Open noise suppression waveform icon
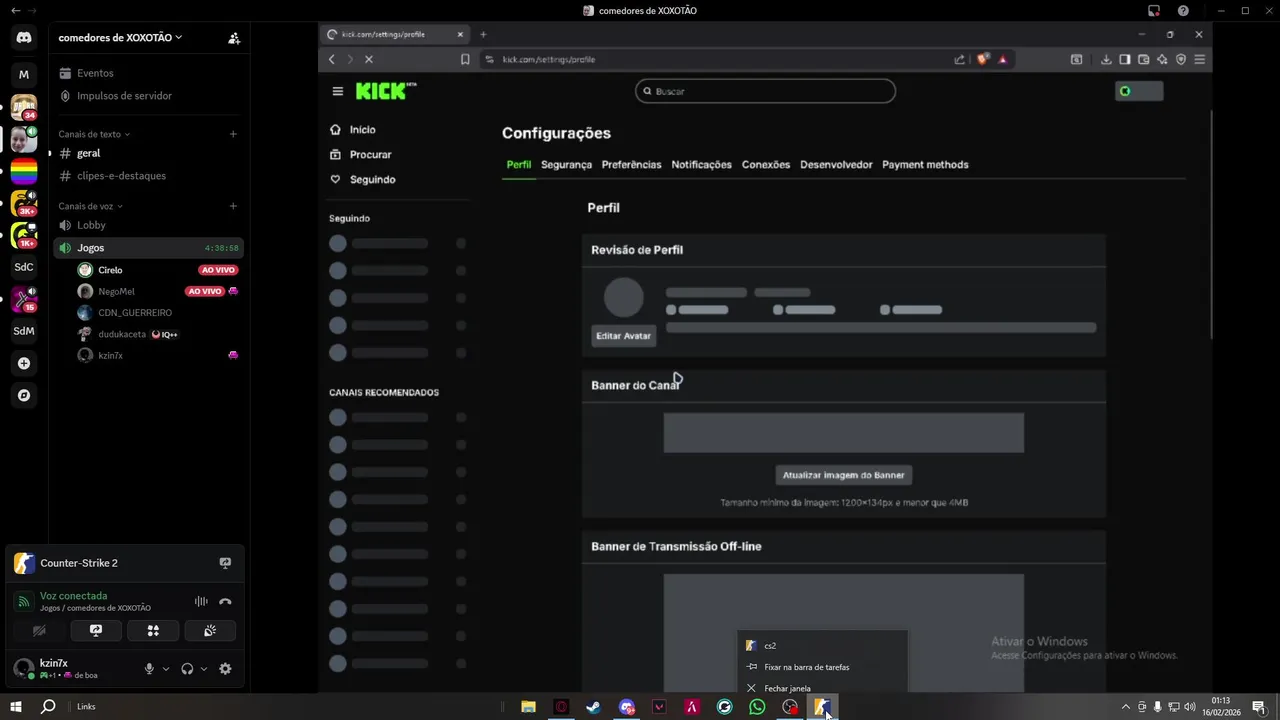The height and width of the screenshot is (720, 1280). 201,602
